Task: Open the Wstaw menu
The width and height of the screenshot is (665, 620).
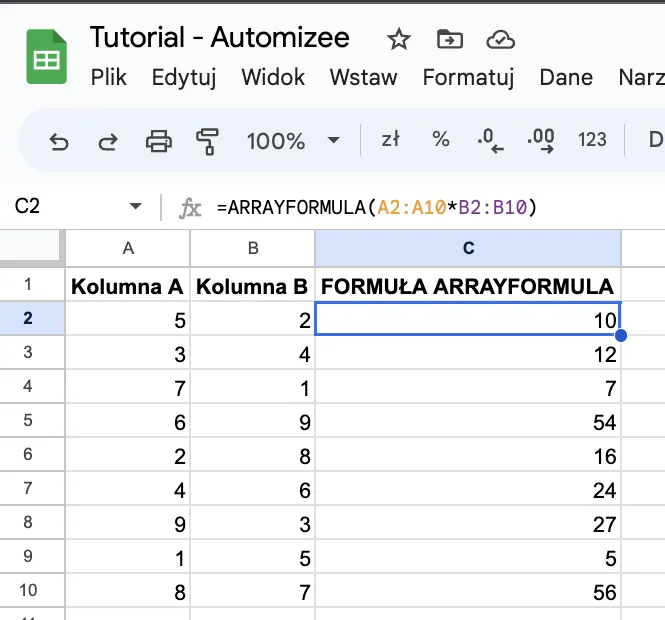Action: tap(363, 77)
